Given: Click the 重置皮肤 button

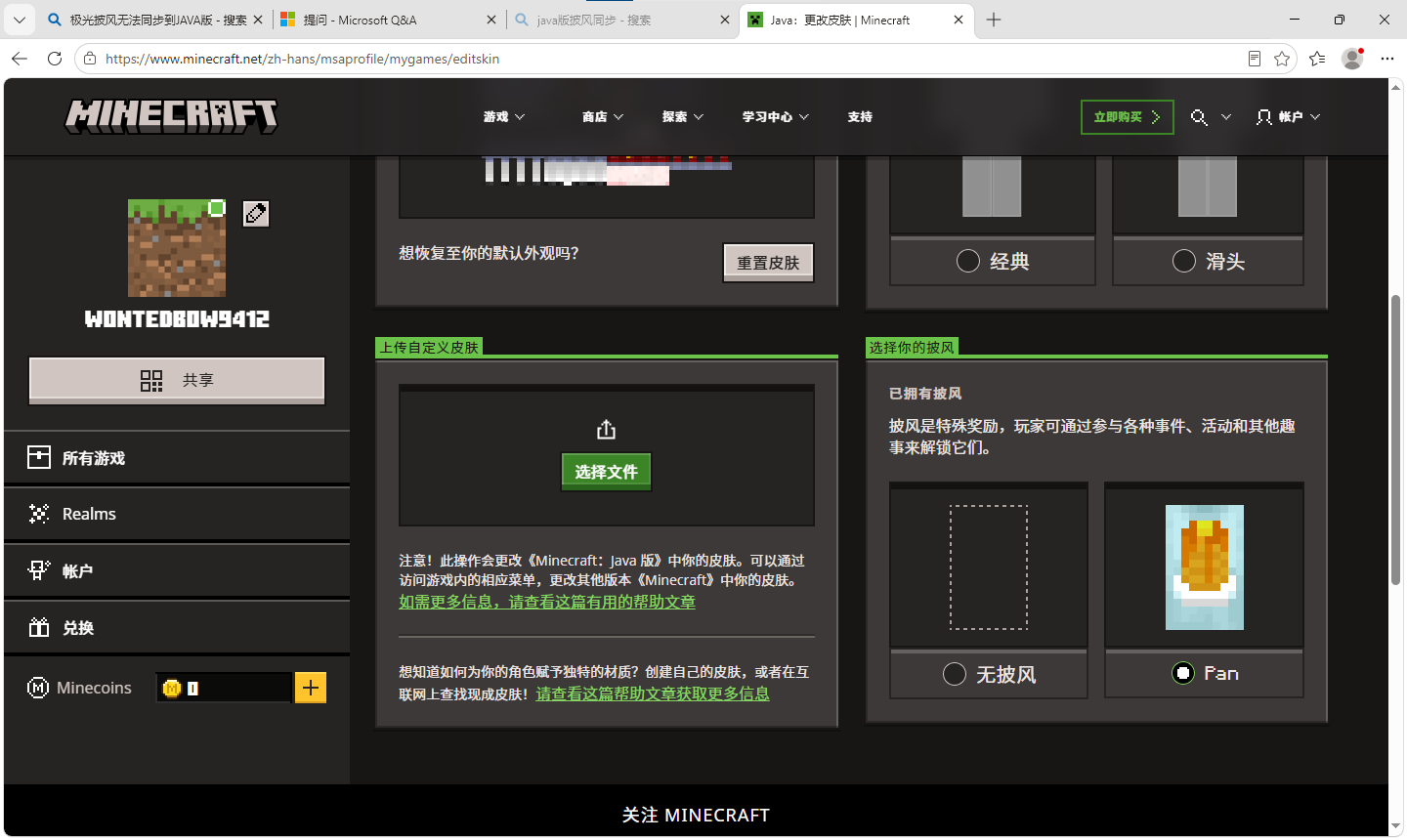Looking at the screenshot, I should (768, 262).
